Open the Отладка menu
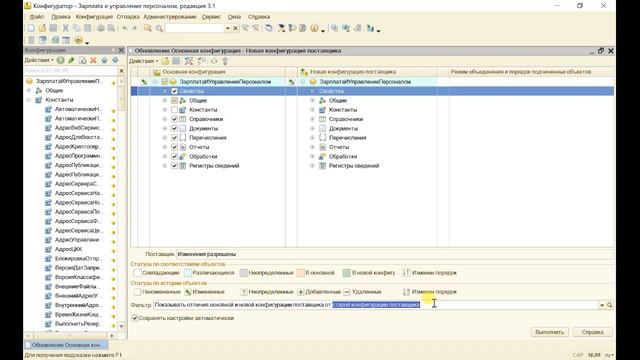 pyautogui.click(x=128, y=17)
